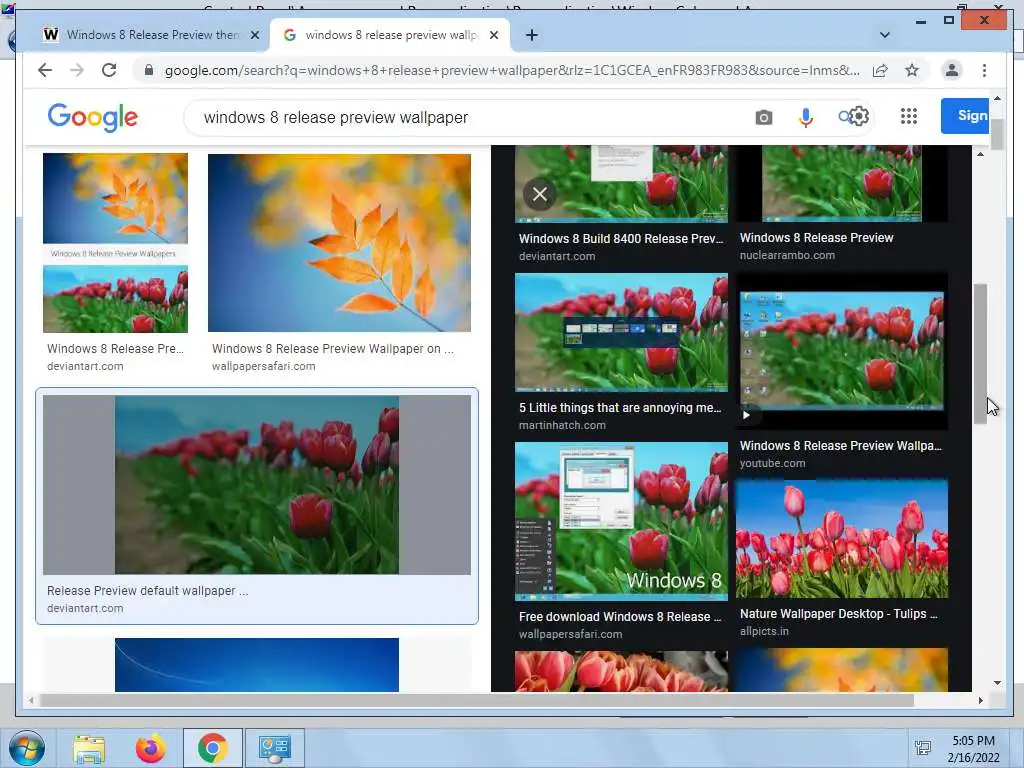1024x768 pixels.
Task: Click the network tray icon
Action: click(x=923, y=748)
